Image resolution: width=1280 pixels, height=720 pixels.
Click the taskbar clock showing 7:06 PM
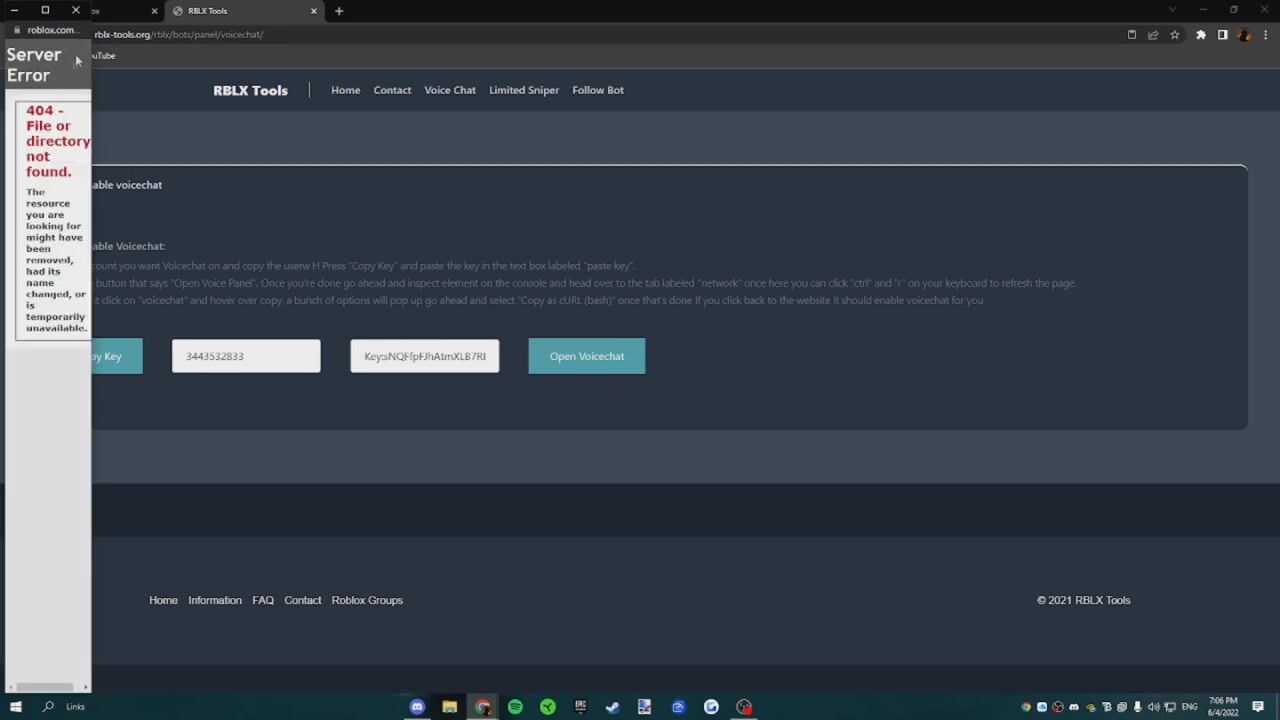(x=1223, y=707)
